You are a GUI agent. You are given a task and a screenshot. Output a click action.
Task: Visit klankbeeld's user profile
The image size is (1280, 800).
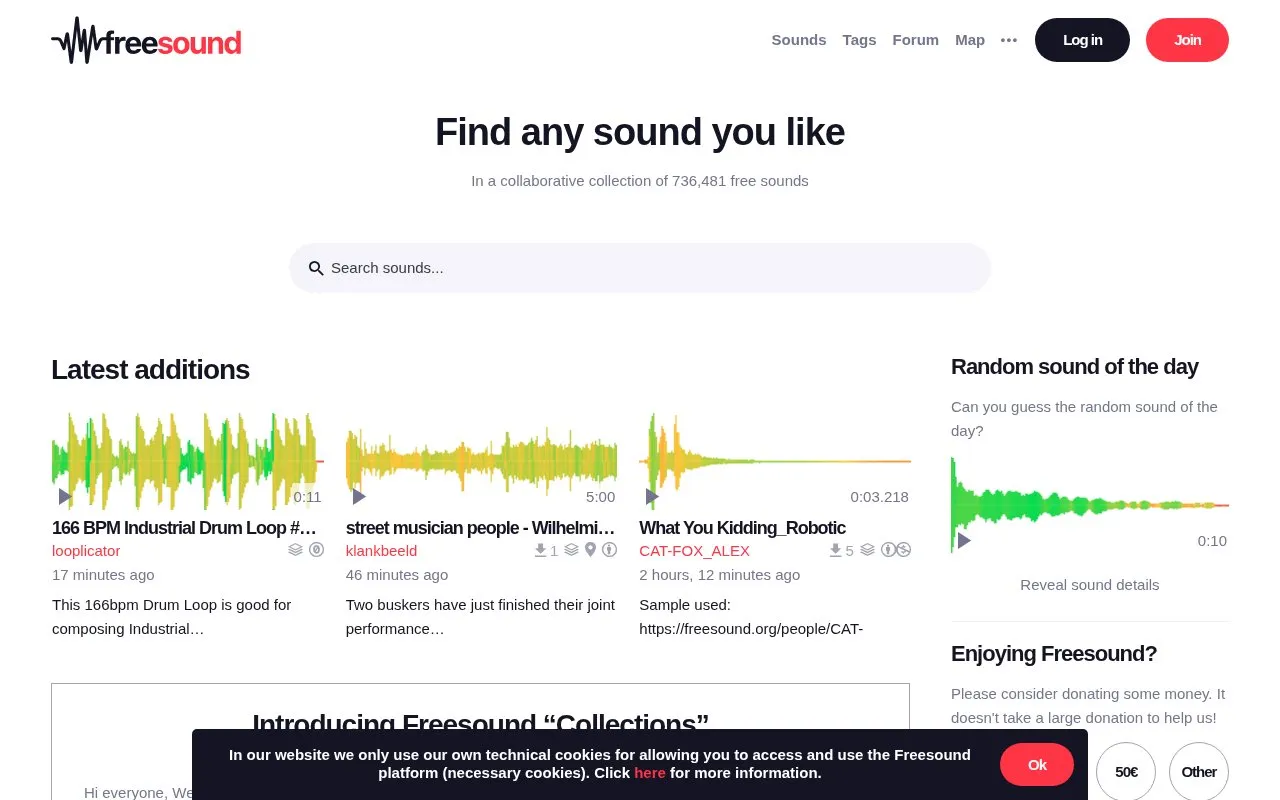coord(381,551)
